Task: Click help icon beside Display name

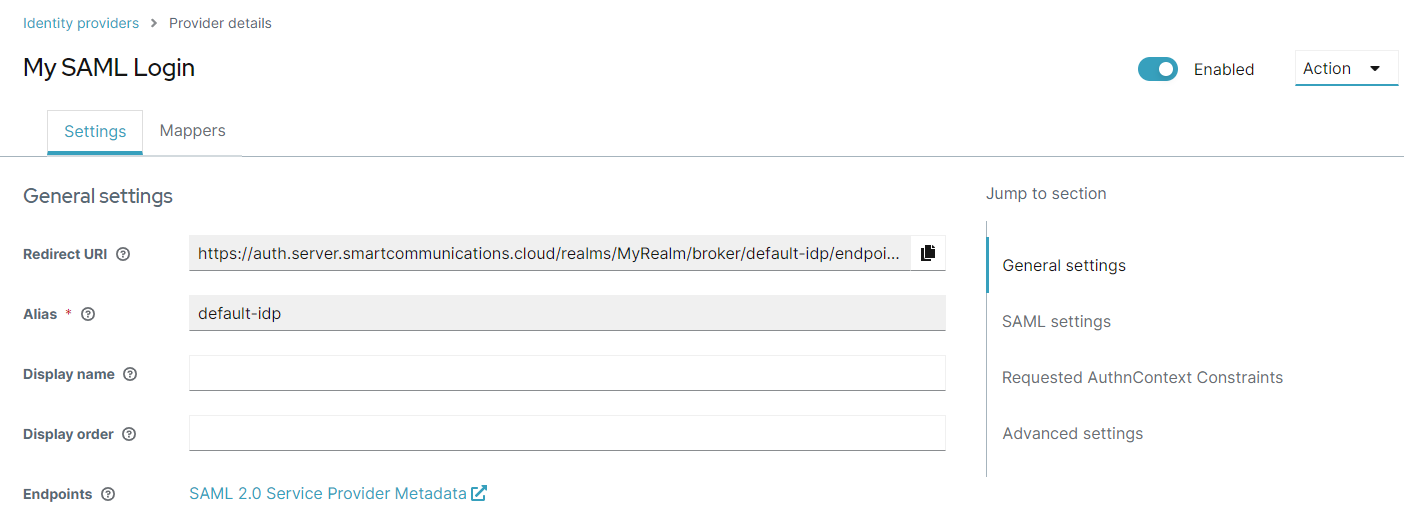Action: (130, 374)
